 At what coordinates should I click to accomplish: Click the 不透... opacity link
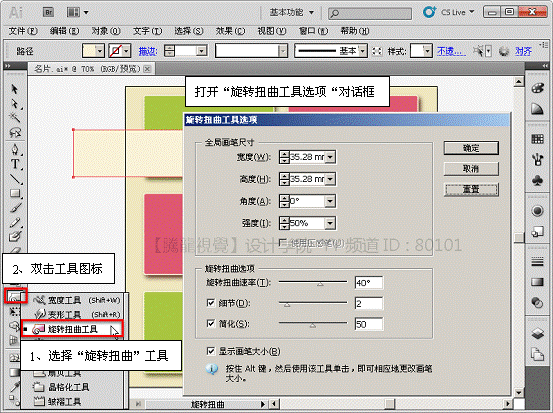(x=451, y=51)
